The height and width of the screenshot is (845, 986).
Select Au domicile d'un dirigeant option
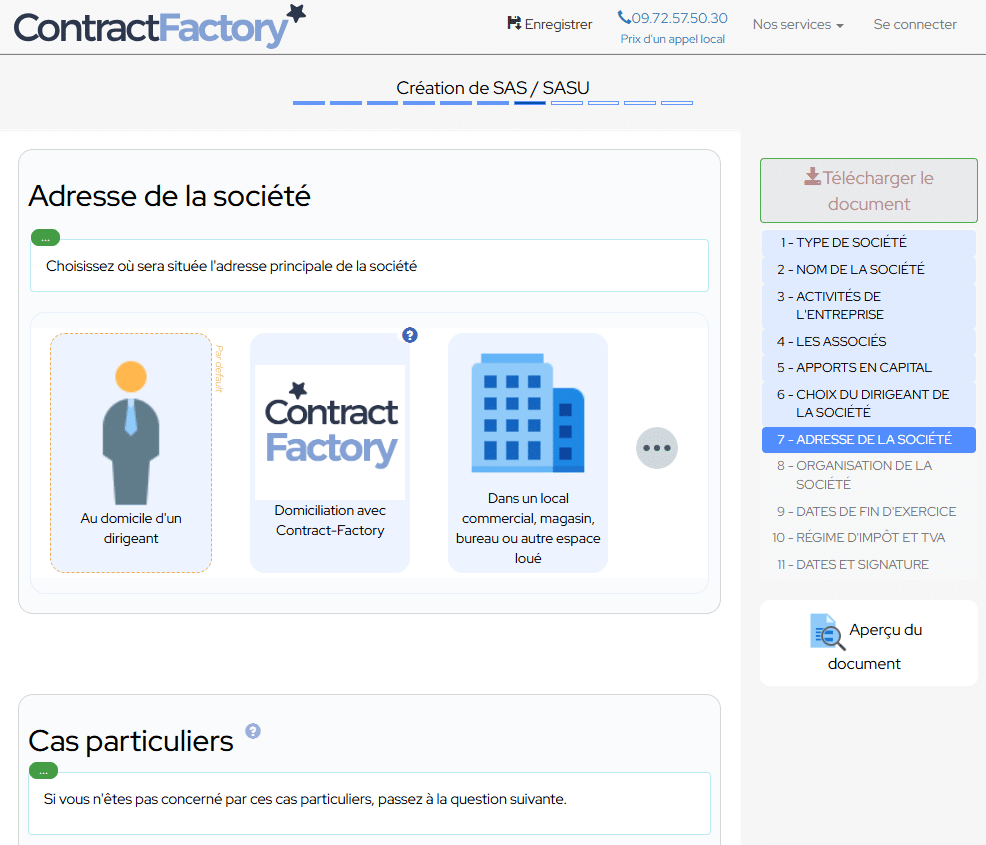(131, 452)
